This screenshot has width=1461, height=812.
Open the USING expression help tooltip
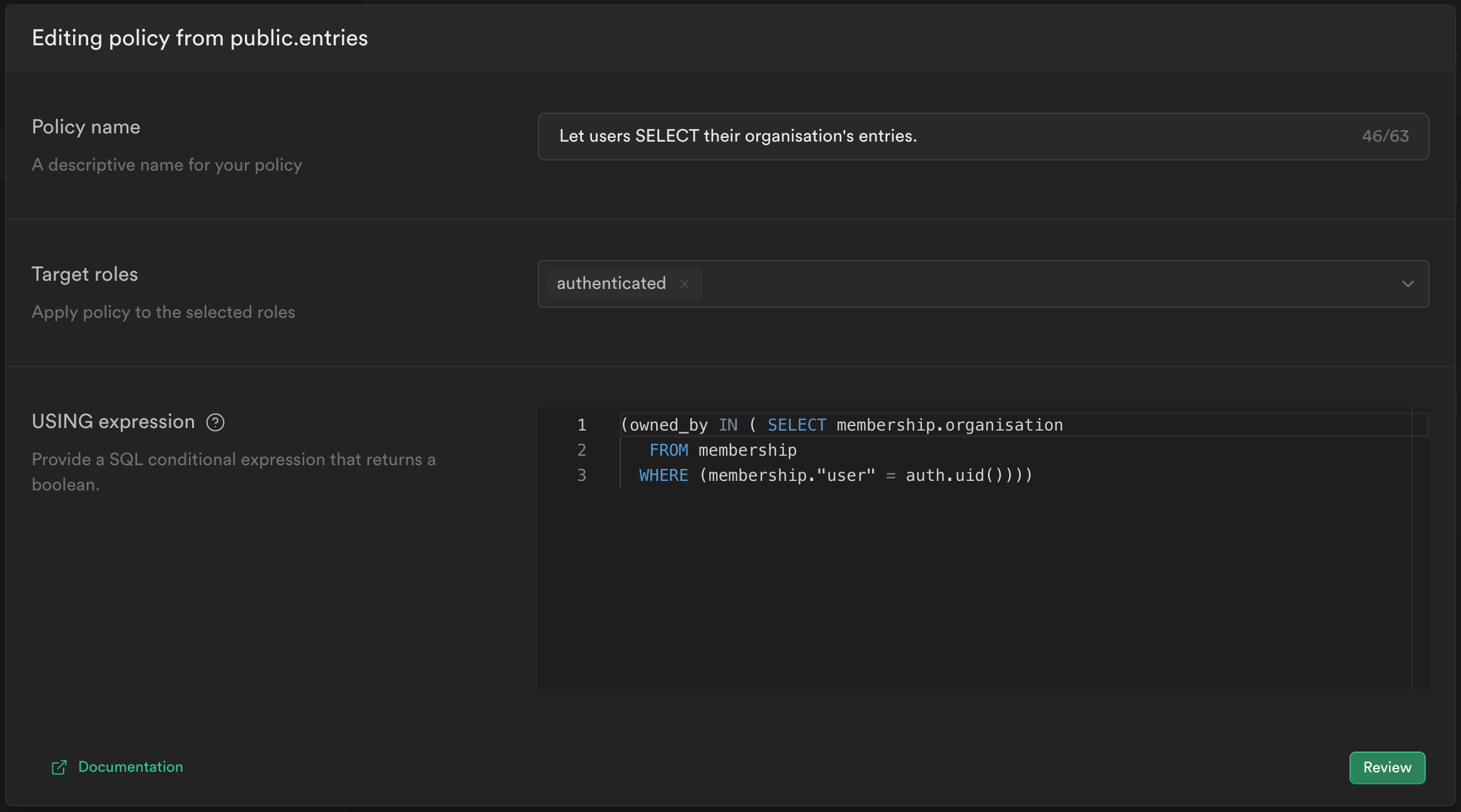(x=215, y=422)
